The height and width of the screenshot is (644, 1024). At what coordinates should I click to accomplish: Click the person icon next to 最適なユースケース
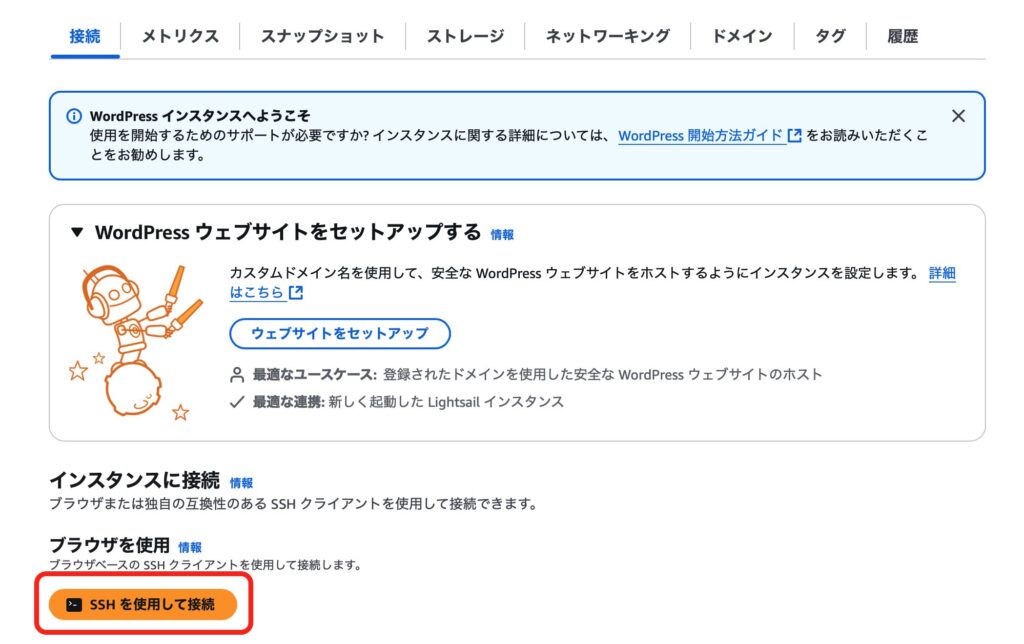(237, 375)
